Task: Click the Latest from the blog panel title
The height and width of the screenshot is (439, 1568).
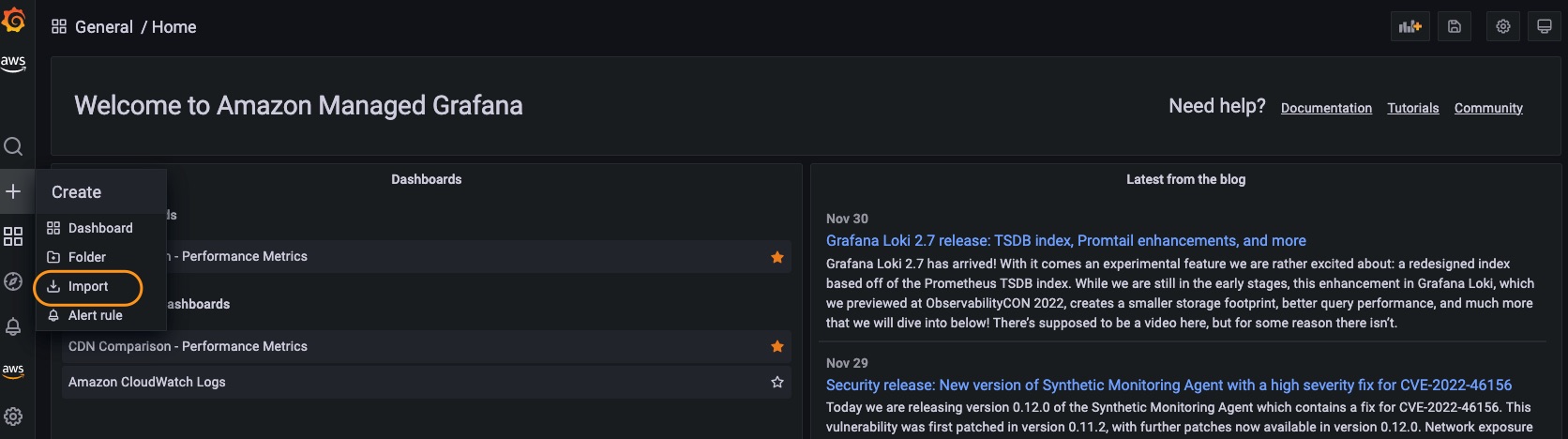Action: click(1186, 179)
